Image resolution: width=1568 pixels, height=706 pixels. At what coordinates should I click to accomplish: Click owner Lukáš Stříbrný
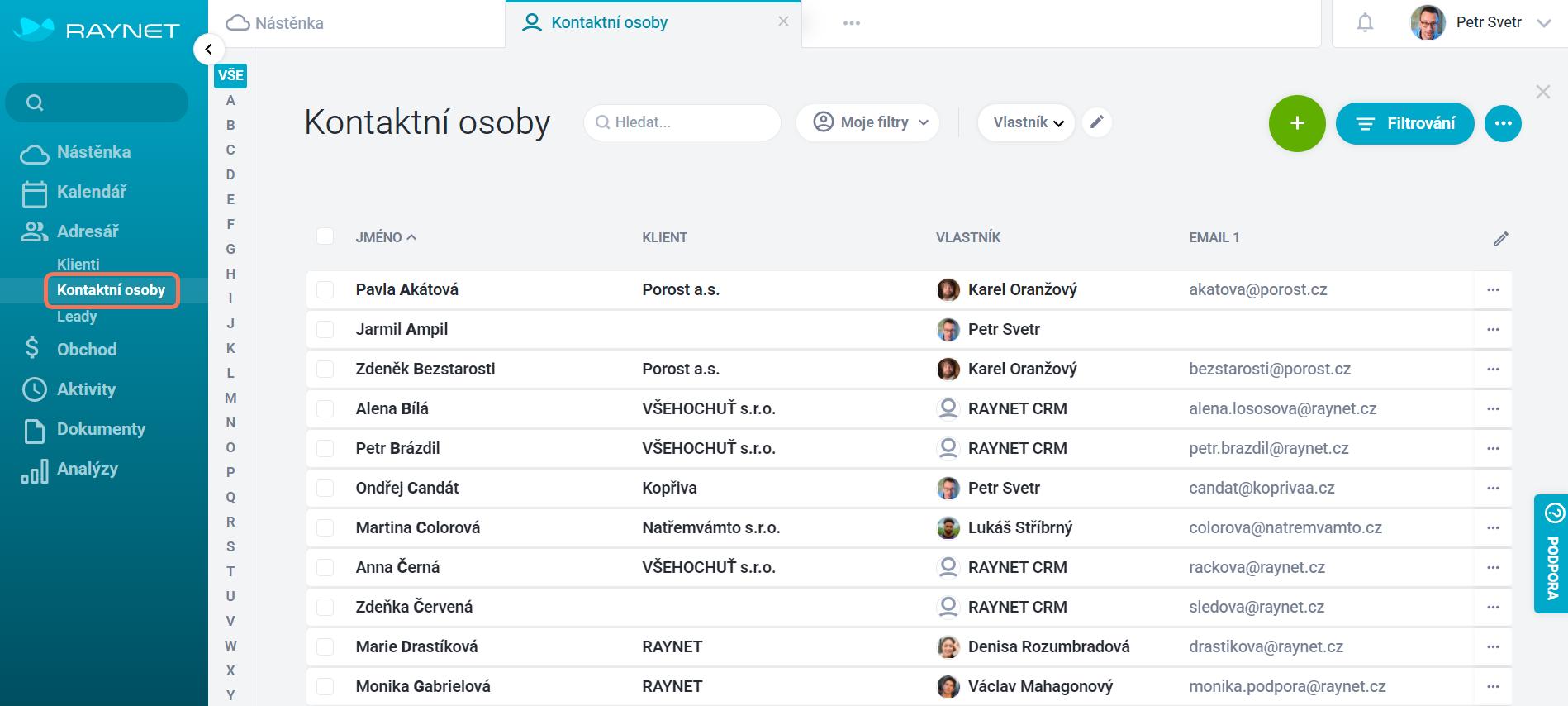1020,527
